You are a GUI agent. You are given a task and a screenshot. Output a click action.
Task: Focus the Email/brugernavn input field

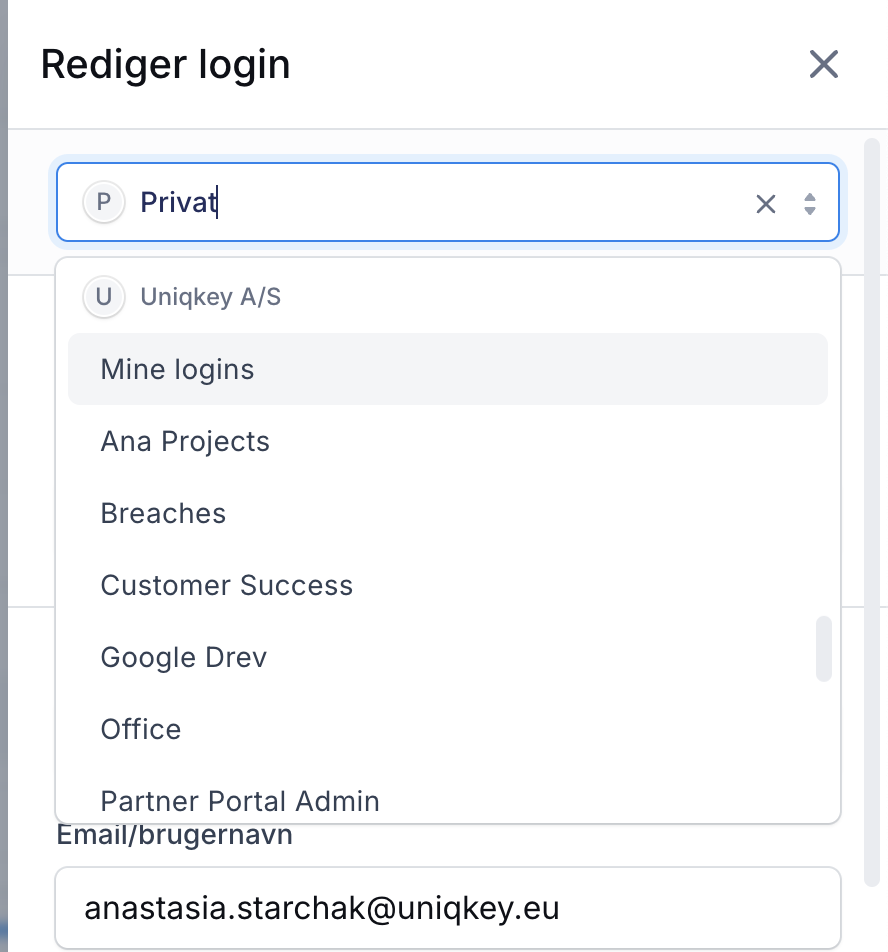pos(448,908)
